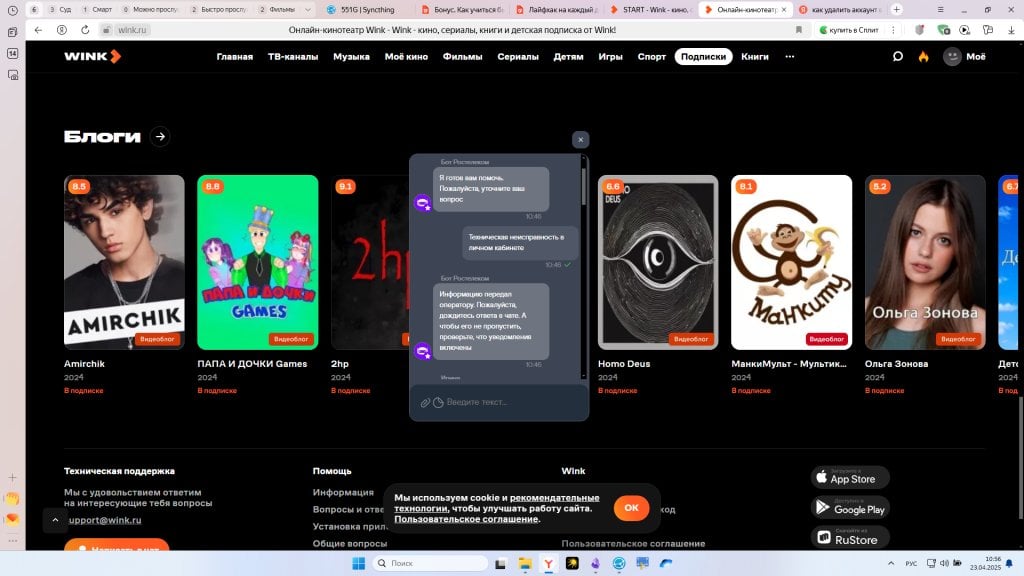Click the shield protection icon in toolbar

pyautogui.click(x=920, y=30)
